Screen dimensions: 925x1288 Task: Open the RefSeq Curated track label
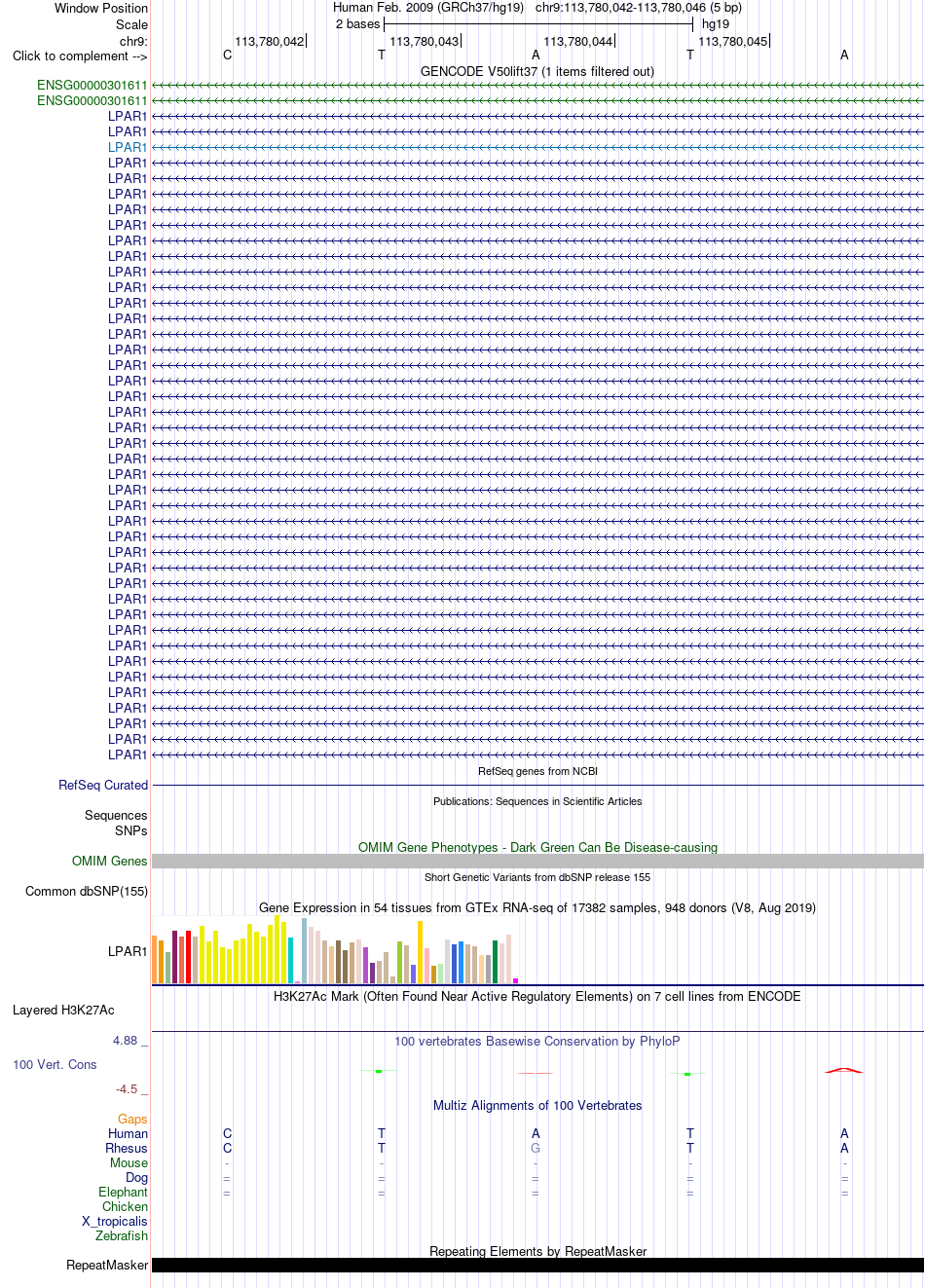point(103,786)
